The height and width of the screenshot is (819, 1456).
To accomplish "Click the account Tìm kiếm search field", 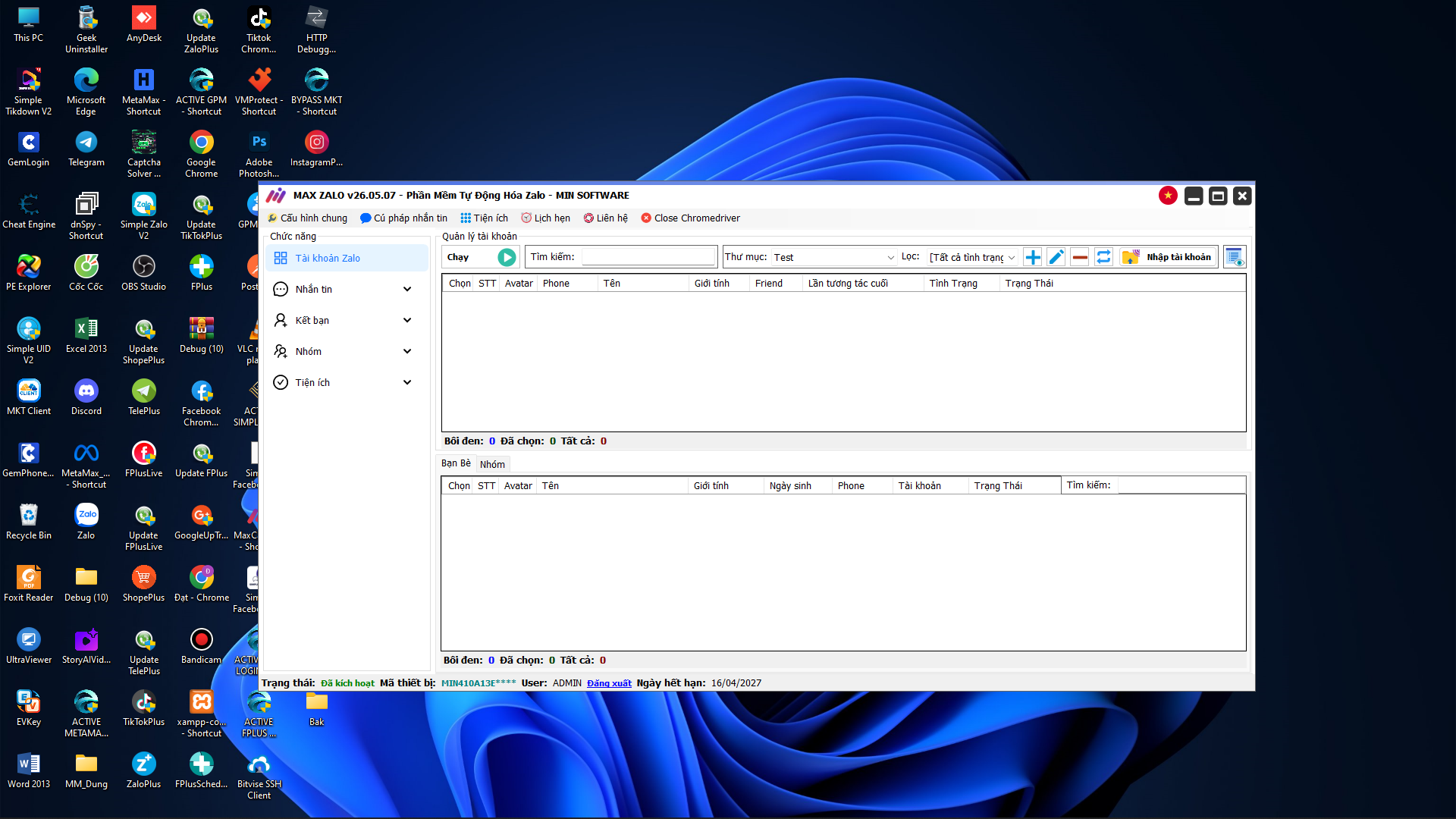I will click(648, 257).
